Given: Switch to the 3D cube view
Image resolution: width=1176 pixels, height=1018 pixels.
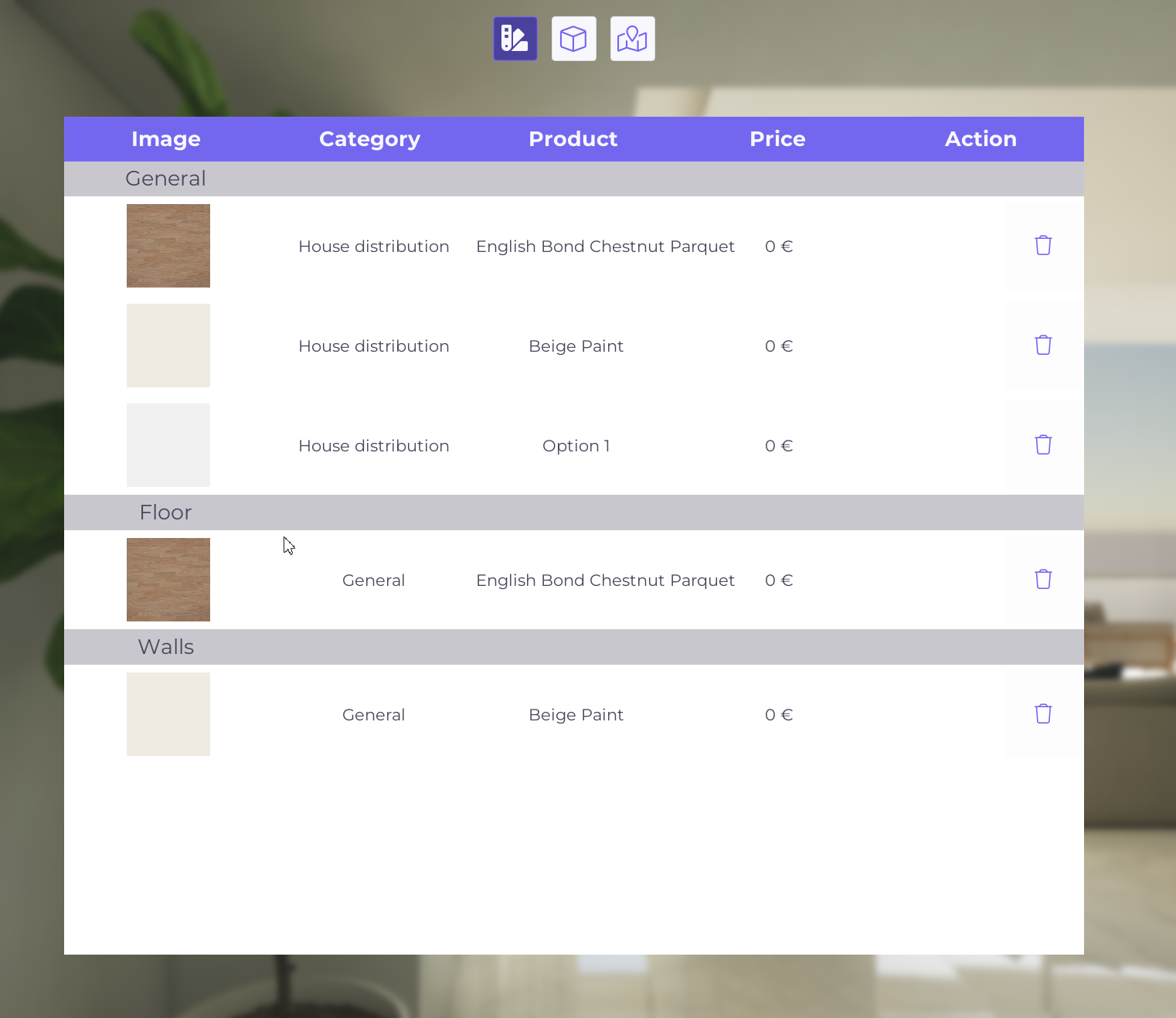Looking at the screenshot, I should (573, 39).
